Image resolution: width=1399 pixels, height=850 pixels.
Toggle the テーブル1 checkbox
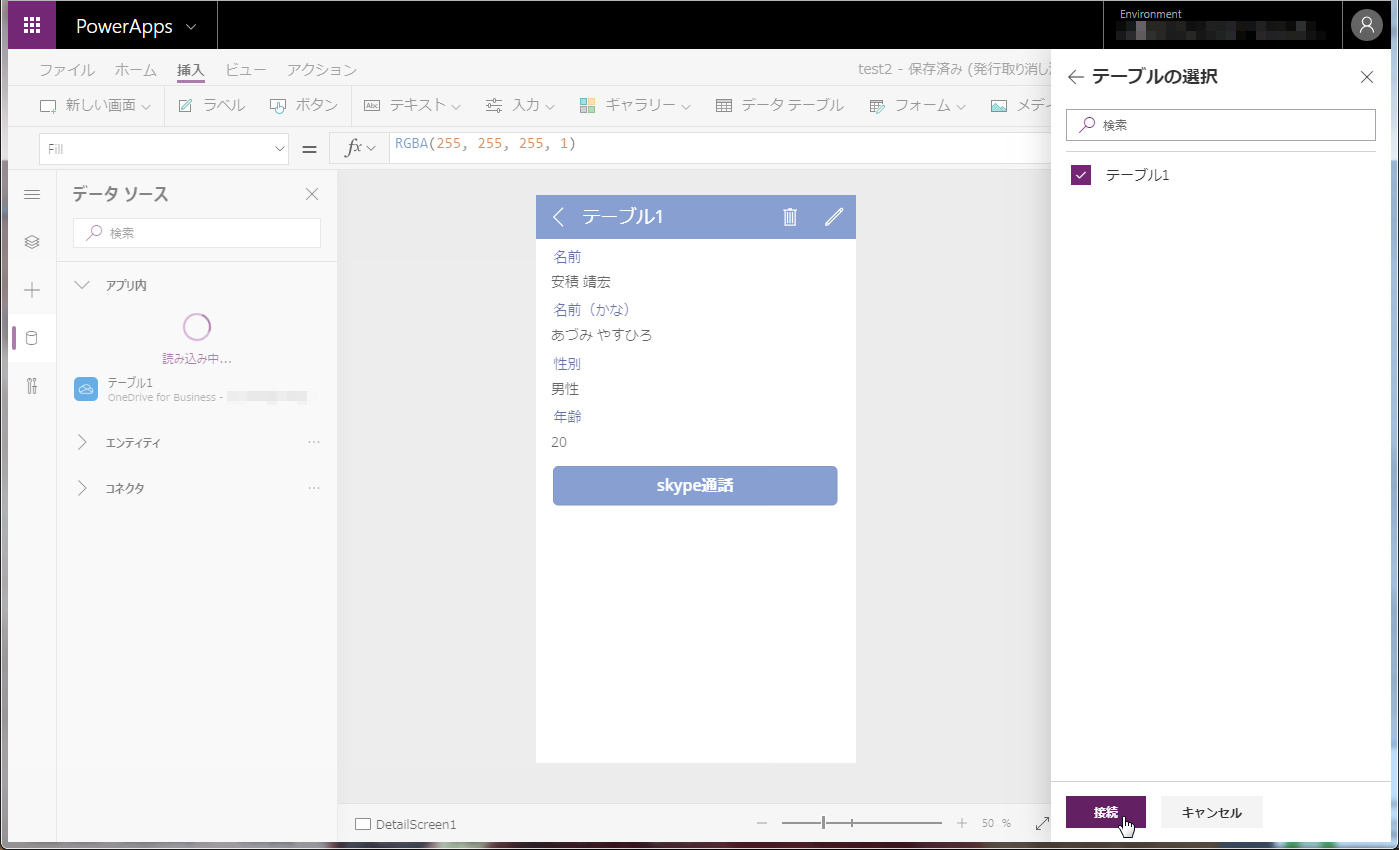click(1081, 175)
